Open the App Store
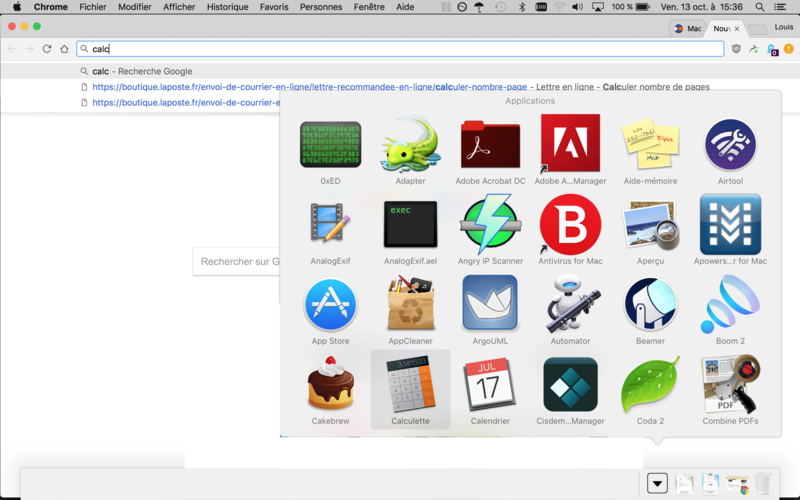 (330, 304)
